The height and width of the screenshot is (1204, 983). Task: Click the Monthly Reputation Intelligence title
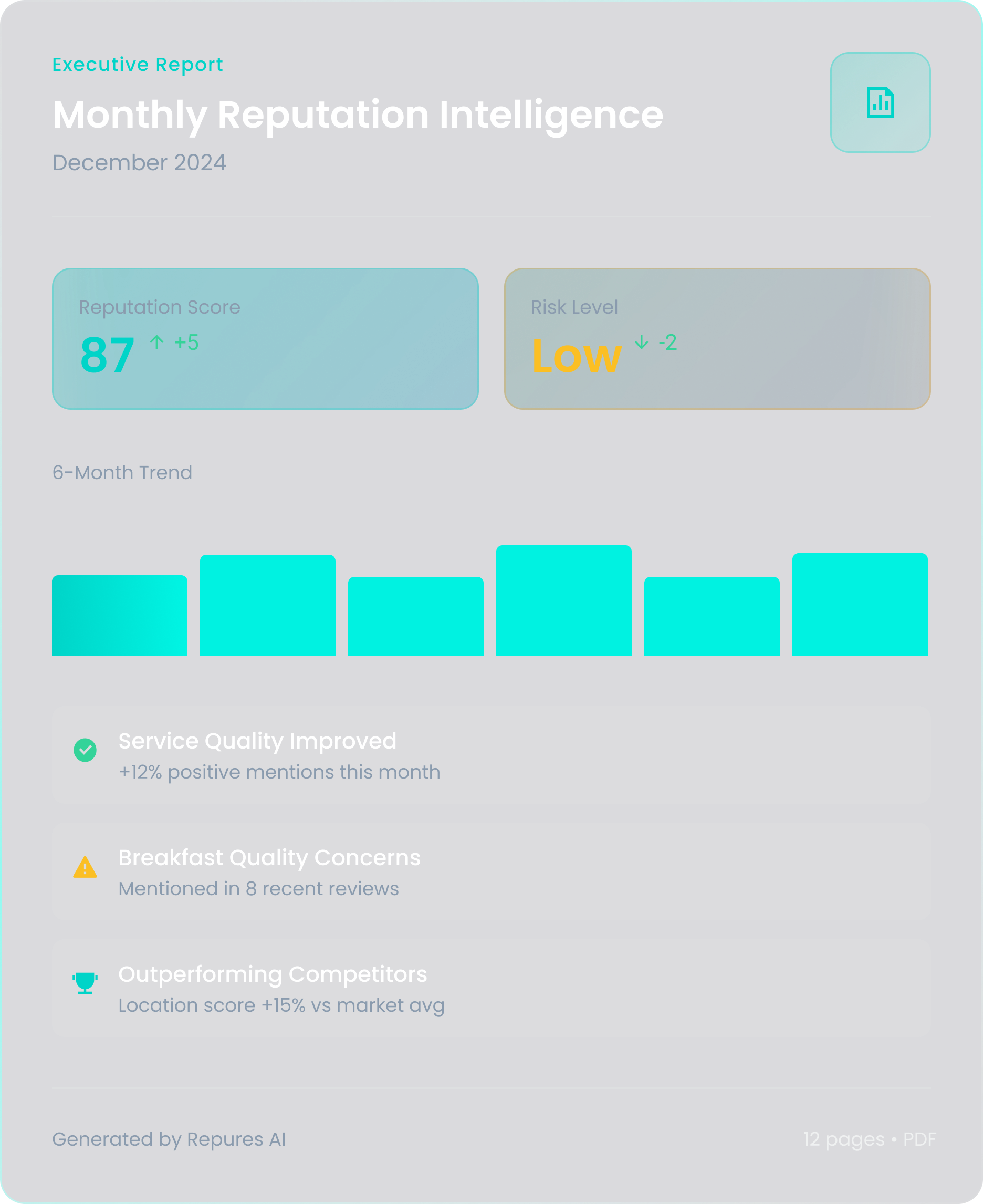pos(357,115)
